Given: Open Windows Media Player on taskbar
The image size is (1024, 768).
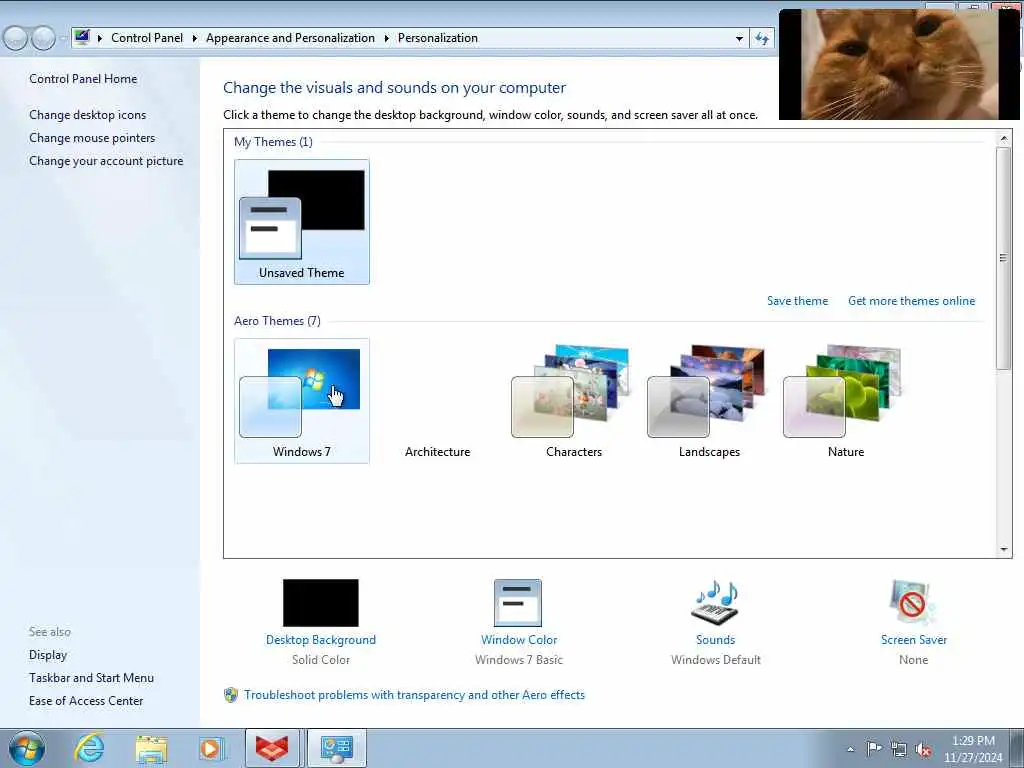Looking at the screenshot, I should (211, 749).
